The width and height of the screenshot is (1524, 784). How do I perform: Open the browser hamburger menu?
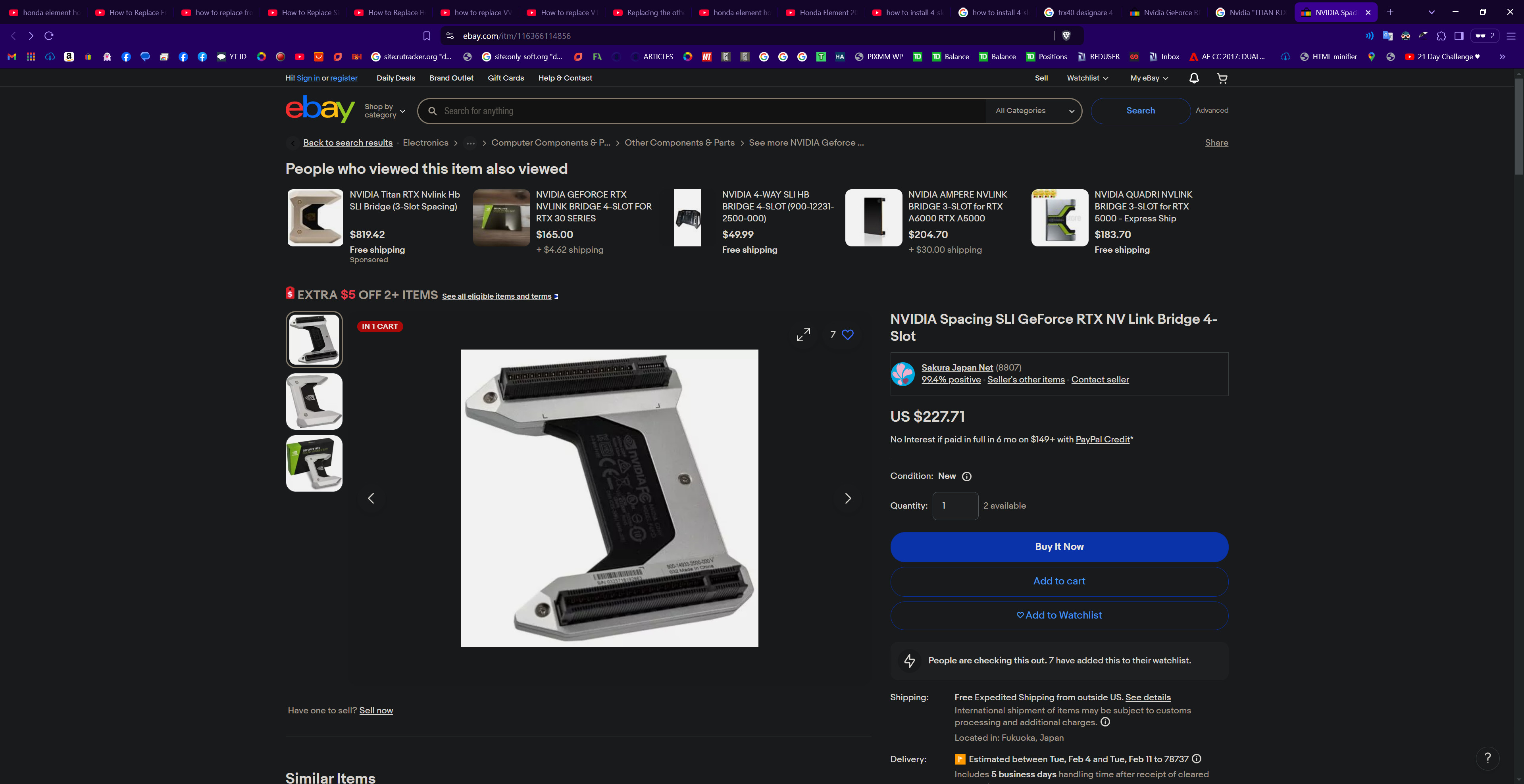1511,36
